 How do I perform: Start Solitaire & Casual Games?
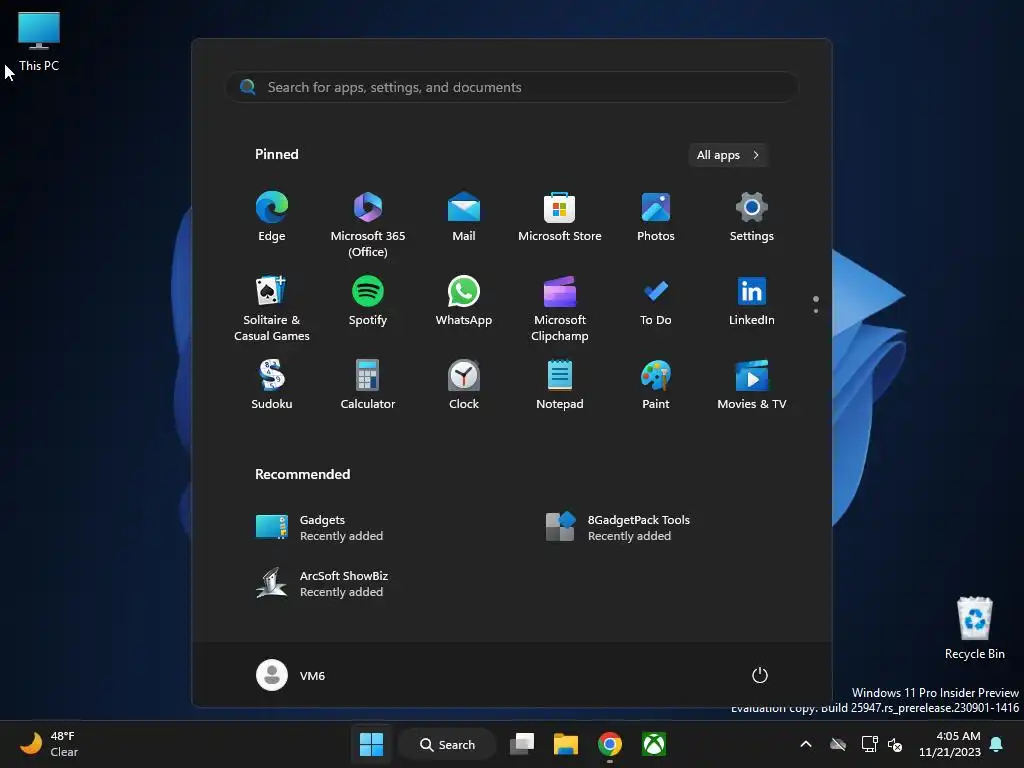(x=272, y=308)
